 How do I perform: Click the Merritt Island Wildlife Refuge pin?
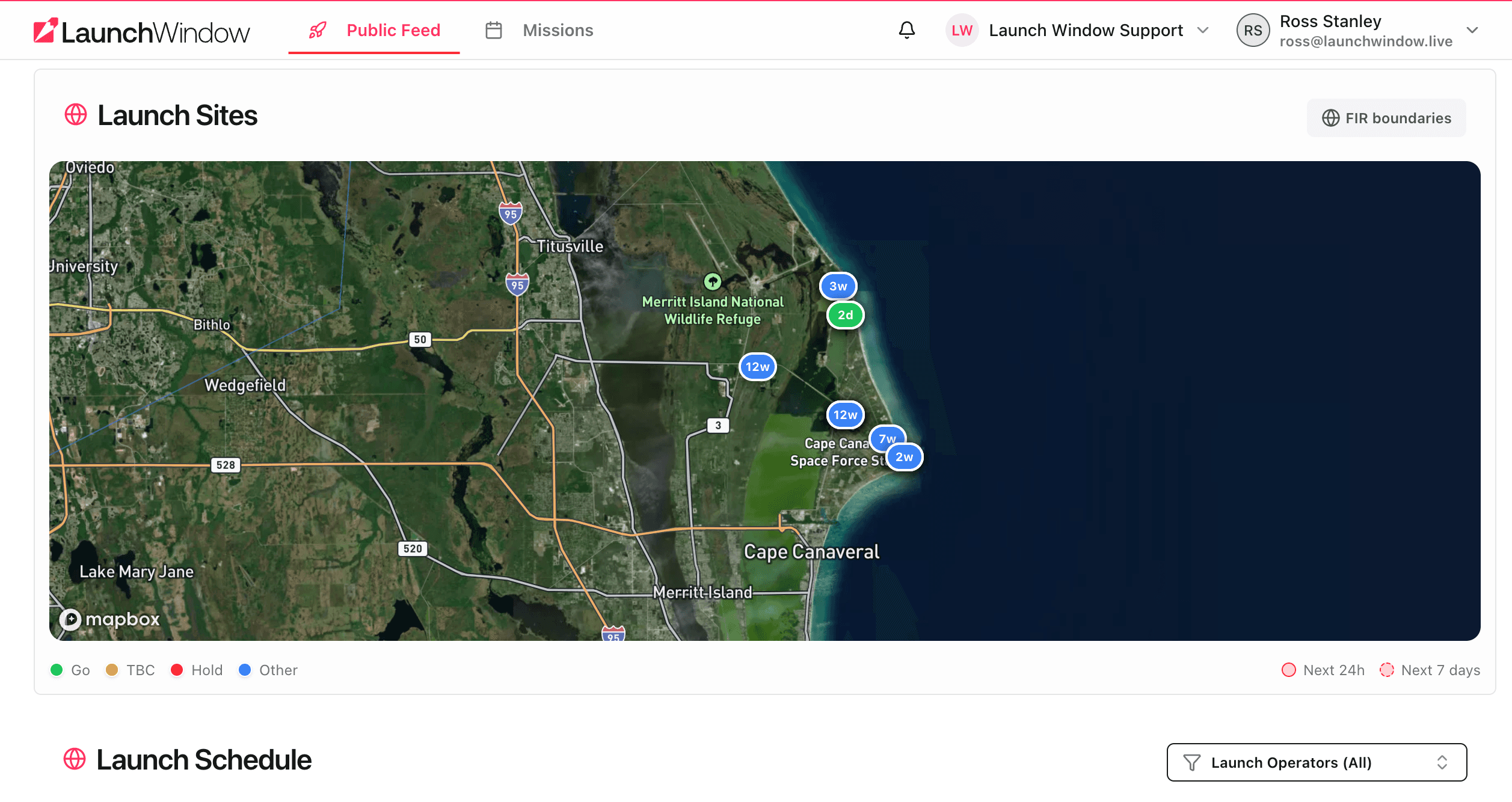click(712, 281)
